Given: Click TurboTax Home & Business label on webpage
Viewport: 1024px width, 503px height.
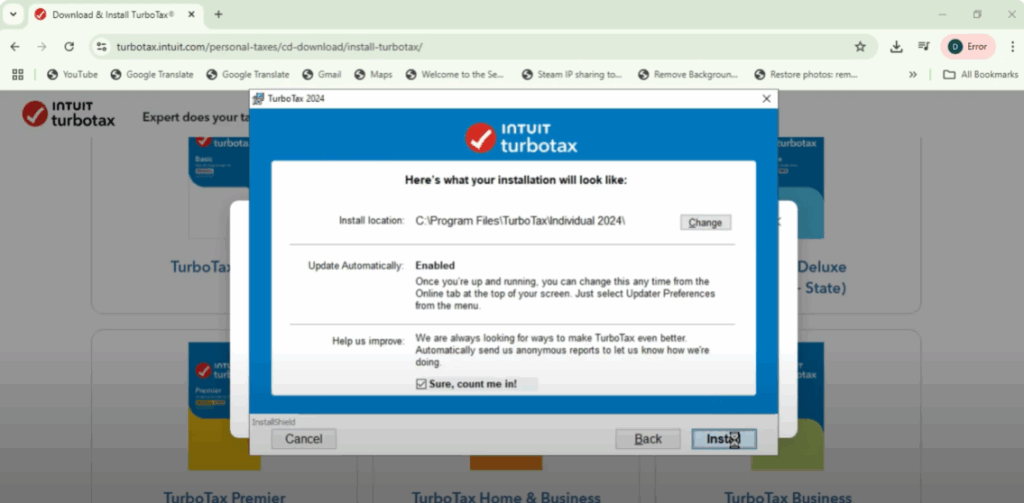Looking at the screenshot, I should coord(505,497).
